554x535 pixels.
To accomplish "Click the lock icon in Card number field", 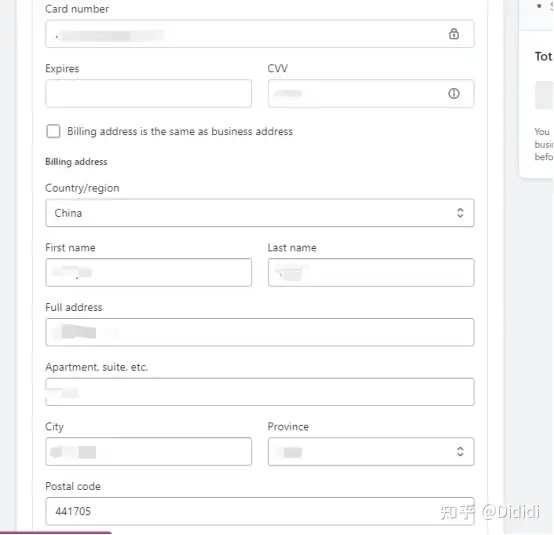I will click(454, 34).
